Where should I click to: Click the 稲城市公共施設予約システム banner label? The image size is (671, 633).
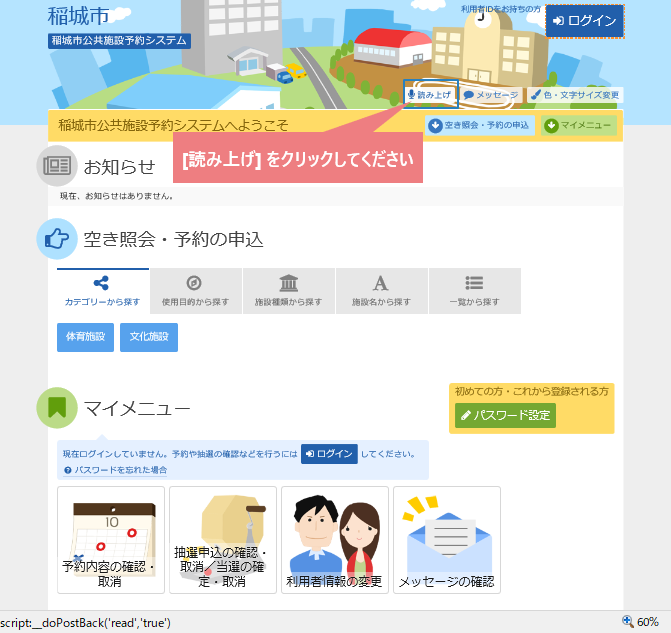119,41
